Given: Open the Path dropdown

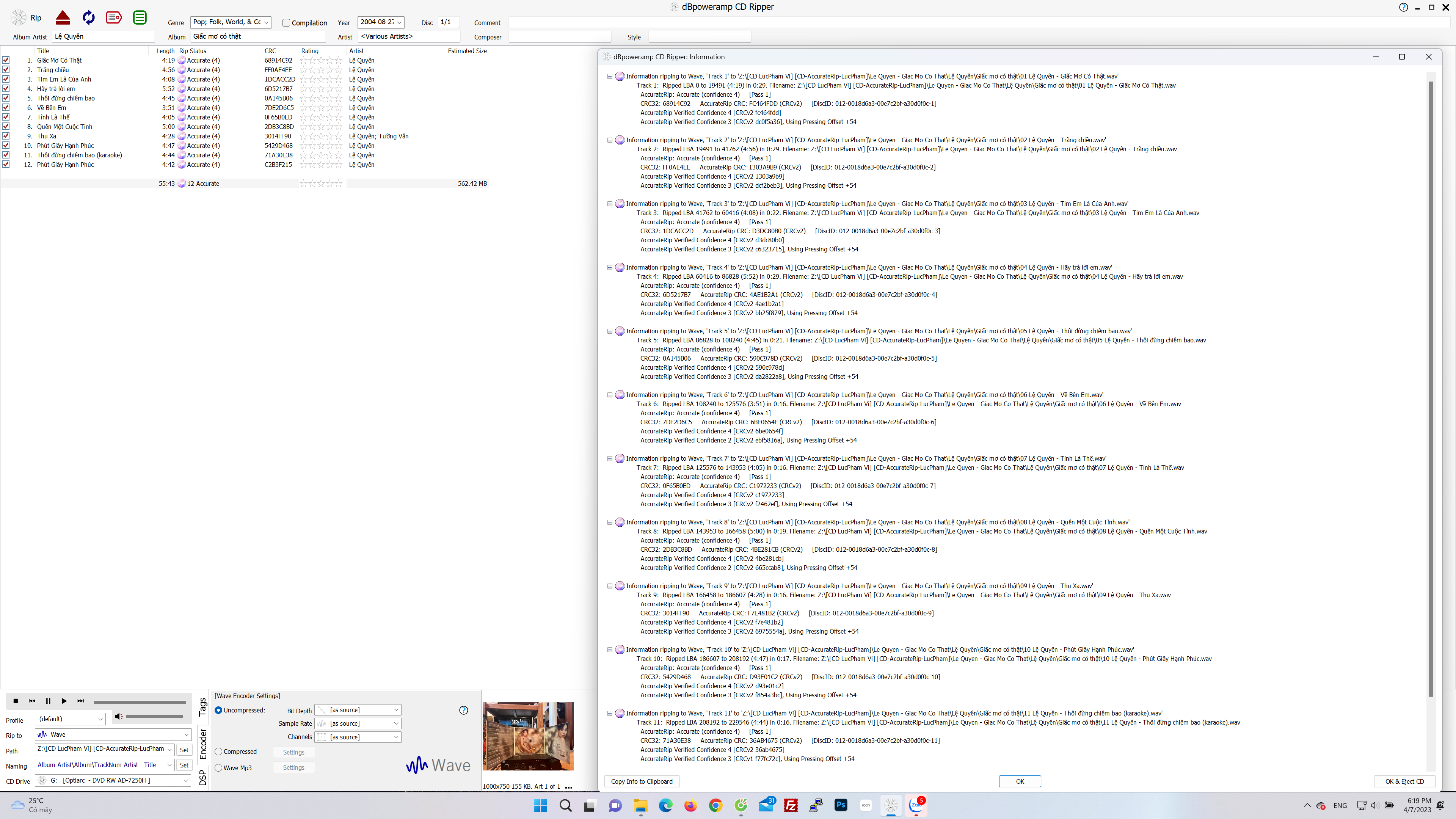Looking at the screenshot, I should point(169,750).
